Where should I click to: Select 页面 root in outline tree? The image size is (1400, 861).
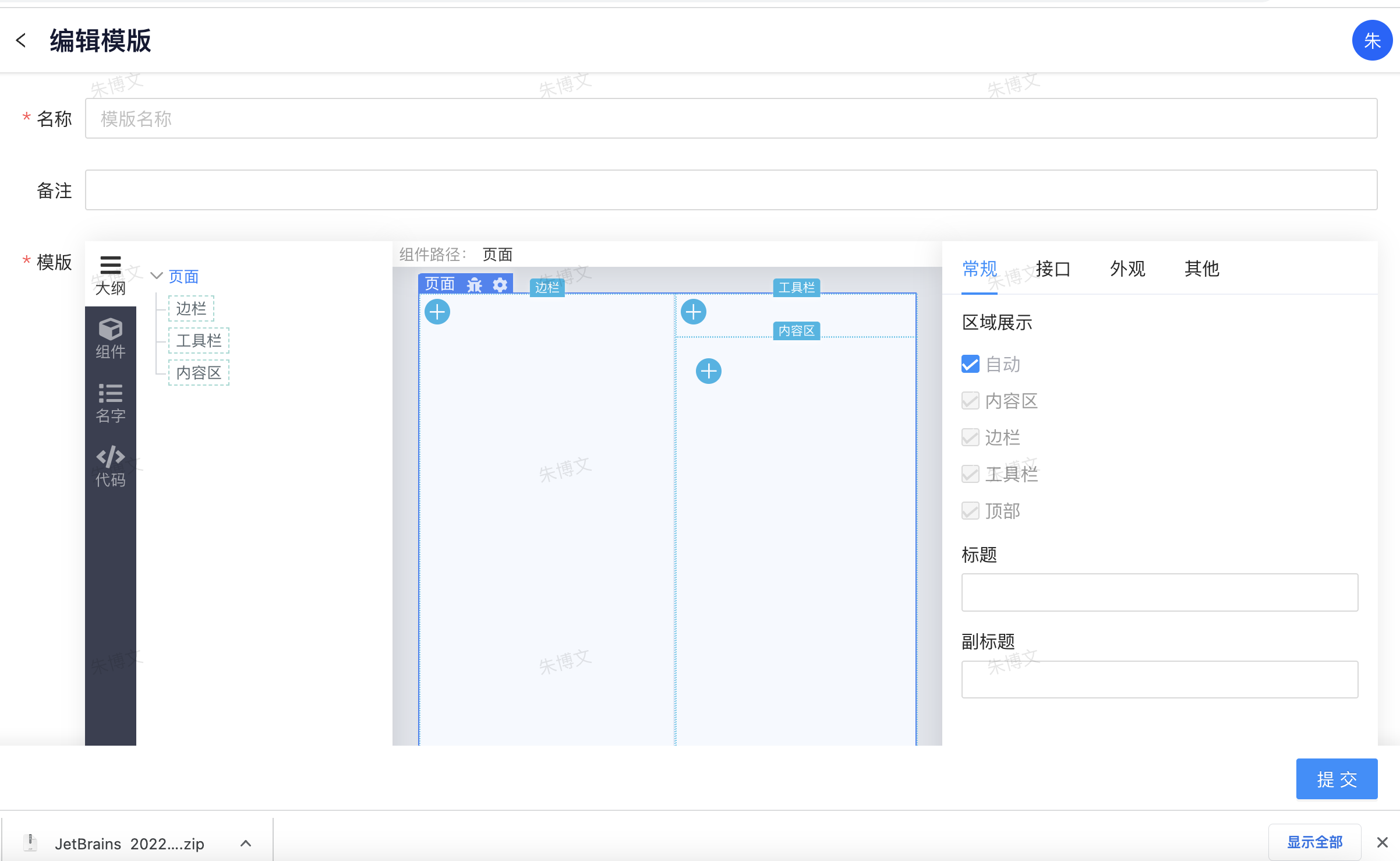pyautogui.click(x=183, y=276)
